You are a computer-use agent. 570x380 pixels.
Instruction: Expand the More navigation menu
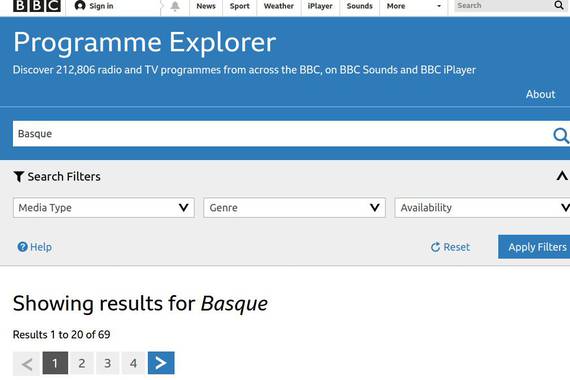tap(414, 6)
